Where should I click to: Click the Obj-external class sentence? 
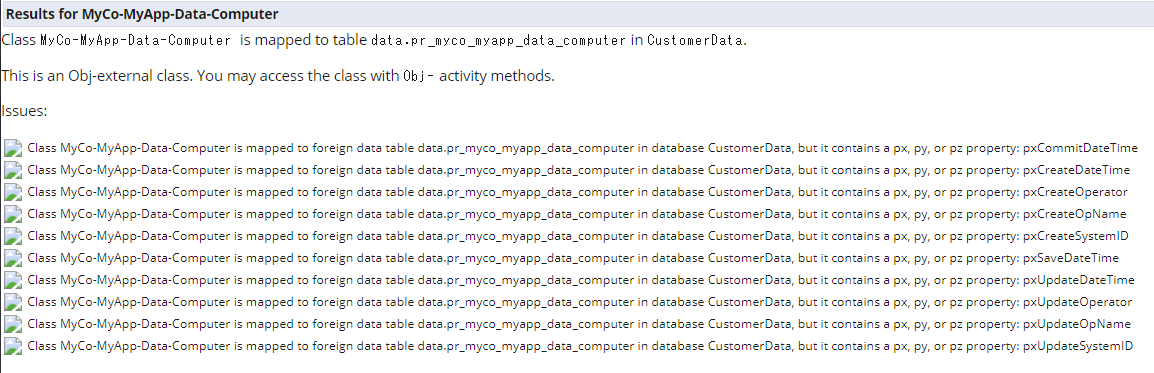point(278,76)
